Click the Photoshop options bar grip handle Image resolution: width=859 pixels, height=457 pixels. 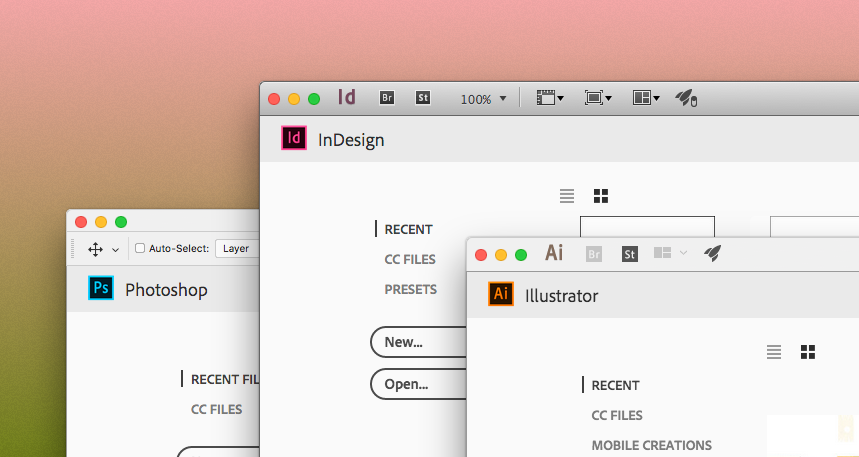coord(72,249)
